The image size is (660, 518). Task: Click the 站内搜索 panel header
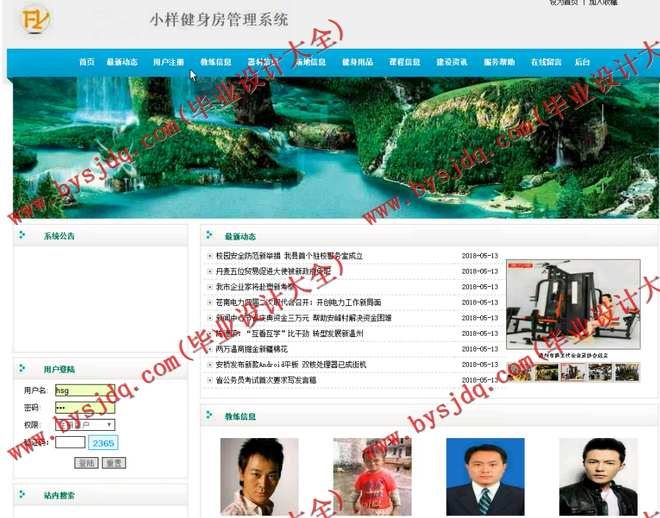(x=59, y=496)
